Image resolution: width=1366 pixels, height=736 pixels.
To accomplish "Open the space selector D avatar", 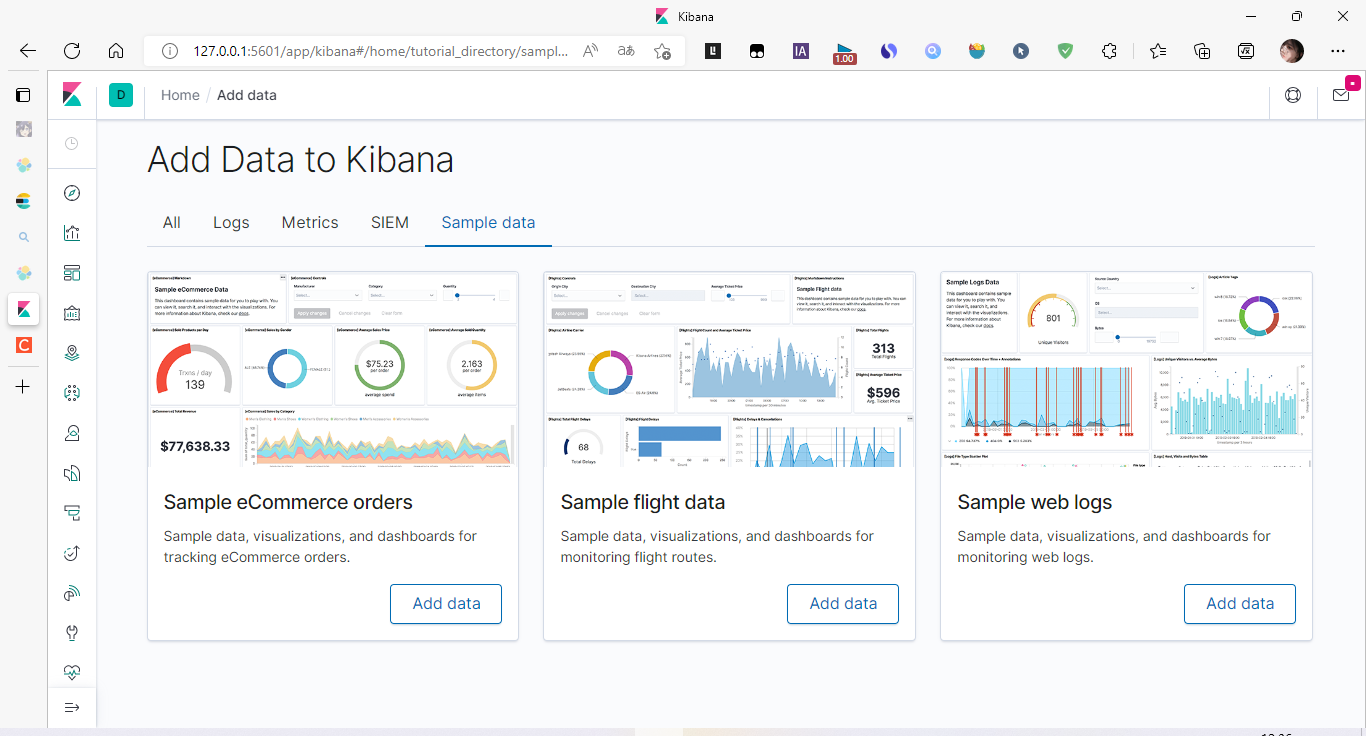I will (121, 95).
